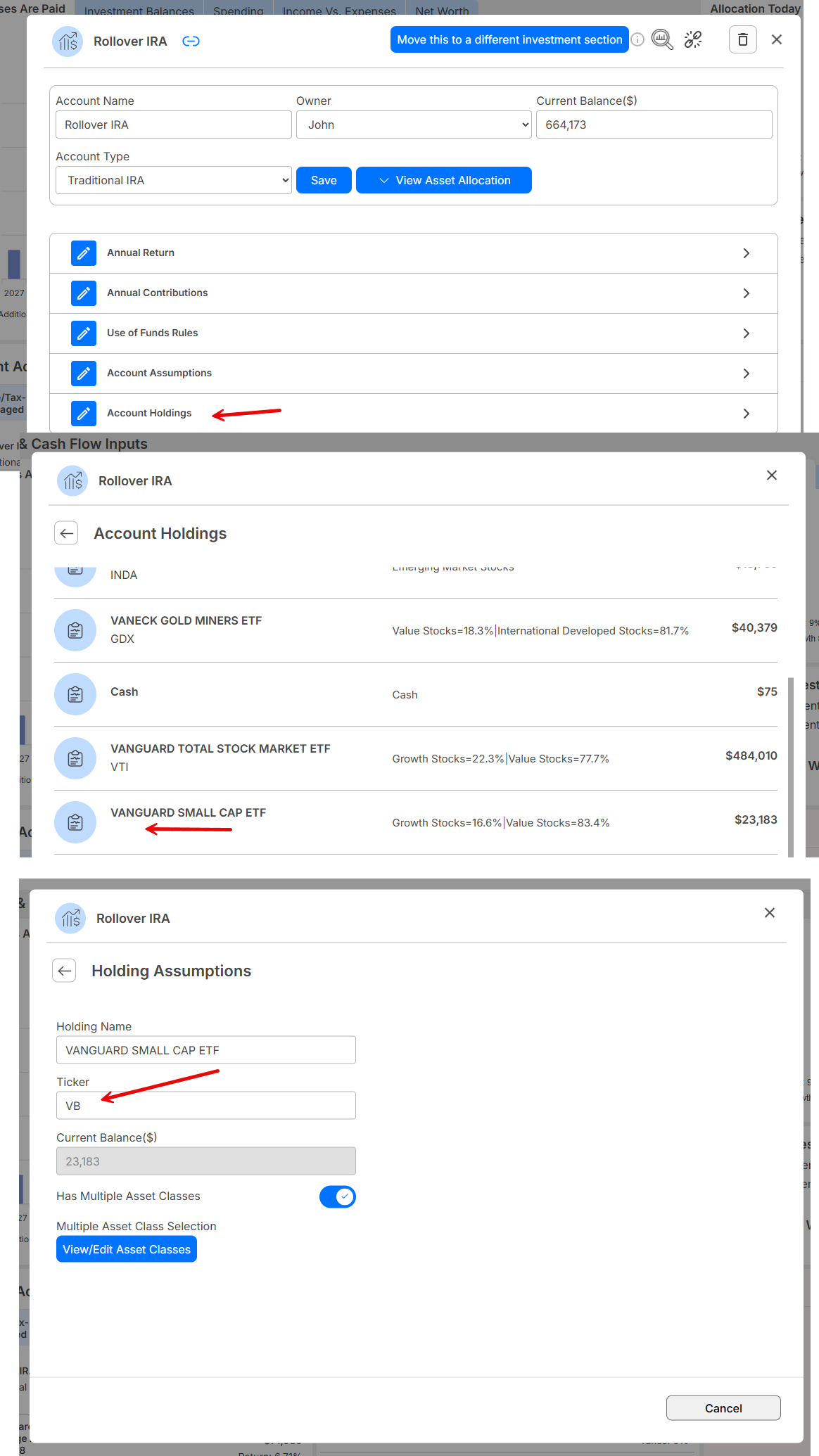Screen dimensions: 819x1456
Task: Click the Holding Name input field
Action: coord(206,1050)
